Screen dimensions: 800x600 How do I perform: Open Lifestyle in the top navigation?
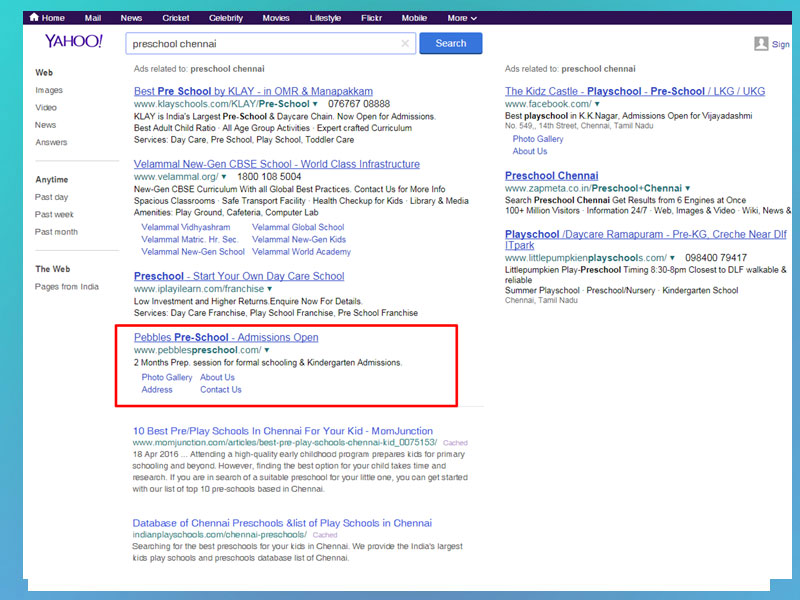click(325, 18)
